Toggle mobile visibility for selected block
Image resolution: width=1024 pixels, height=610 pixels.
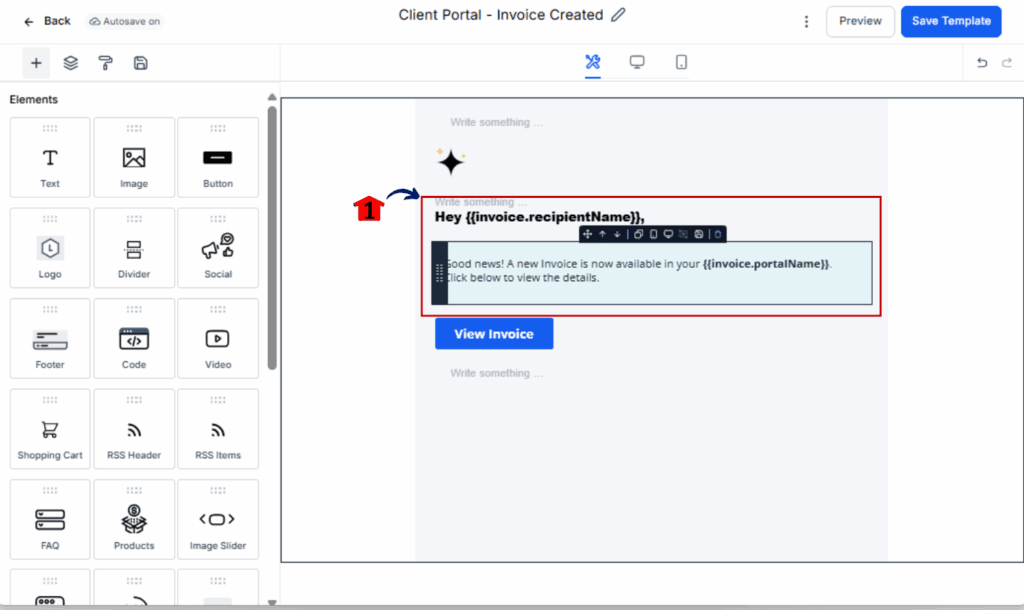[x=654, y=234]
